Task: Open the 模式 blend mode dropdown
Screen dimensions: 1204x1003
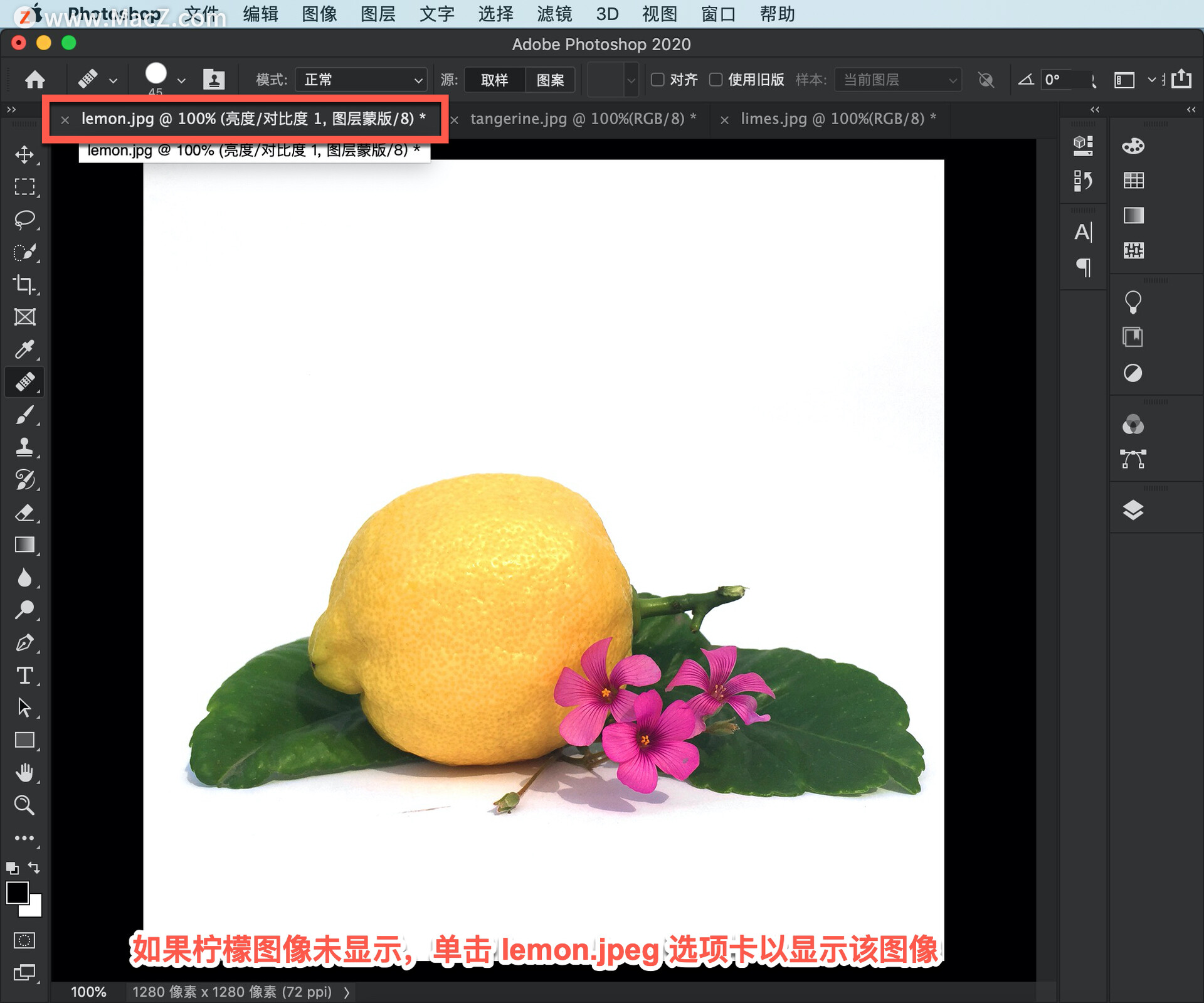Action: [362, 80]
